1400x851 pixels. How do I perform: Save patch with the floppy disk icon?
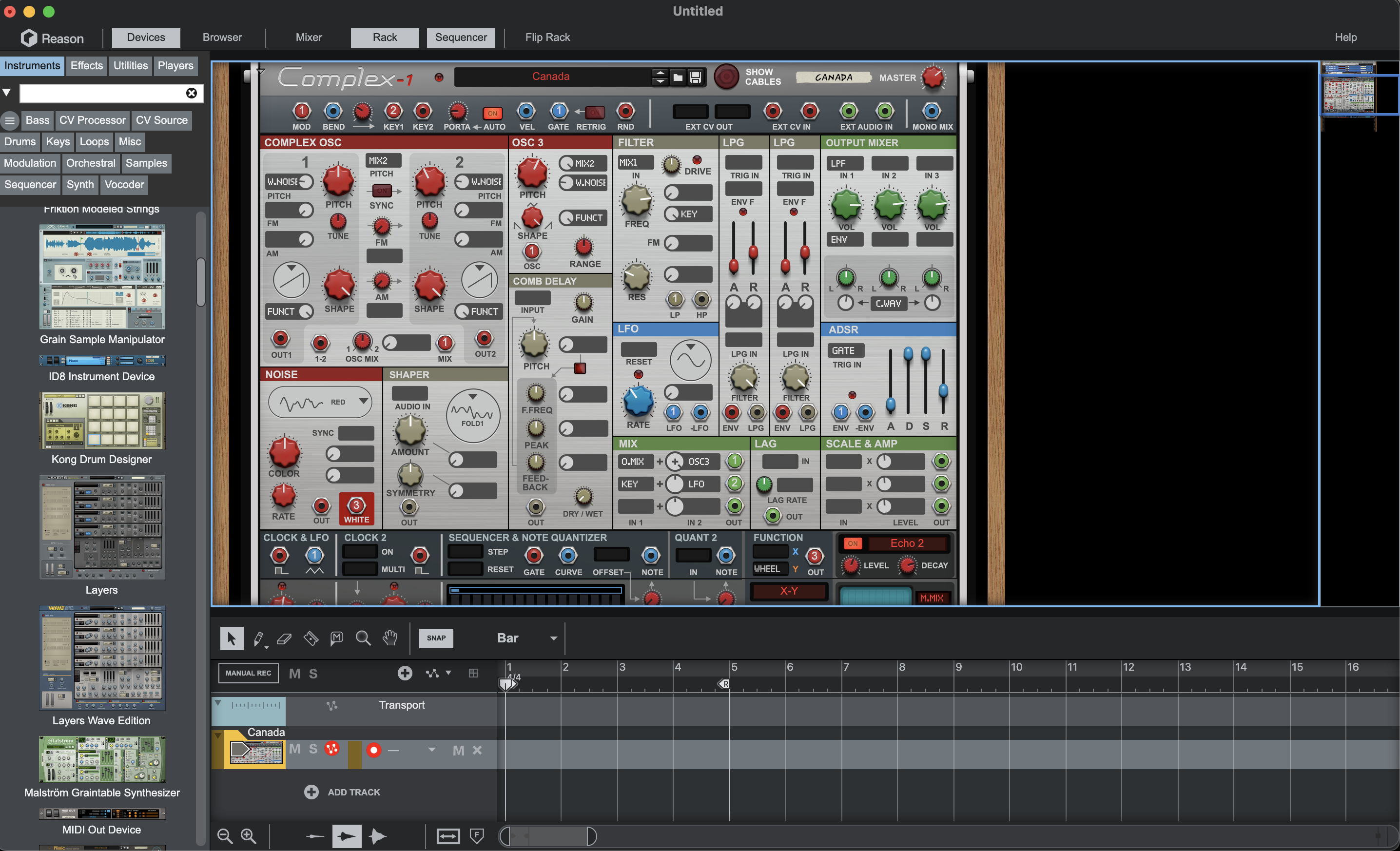click(696, 77)
